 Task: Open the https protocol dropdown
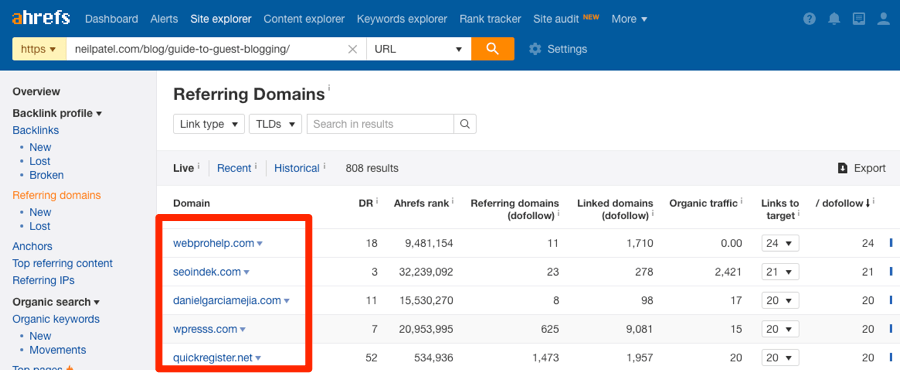(x=39, y=49)
